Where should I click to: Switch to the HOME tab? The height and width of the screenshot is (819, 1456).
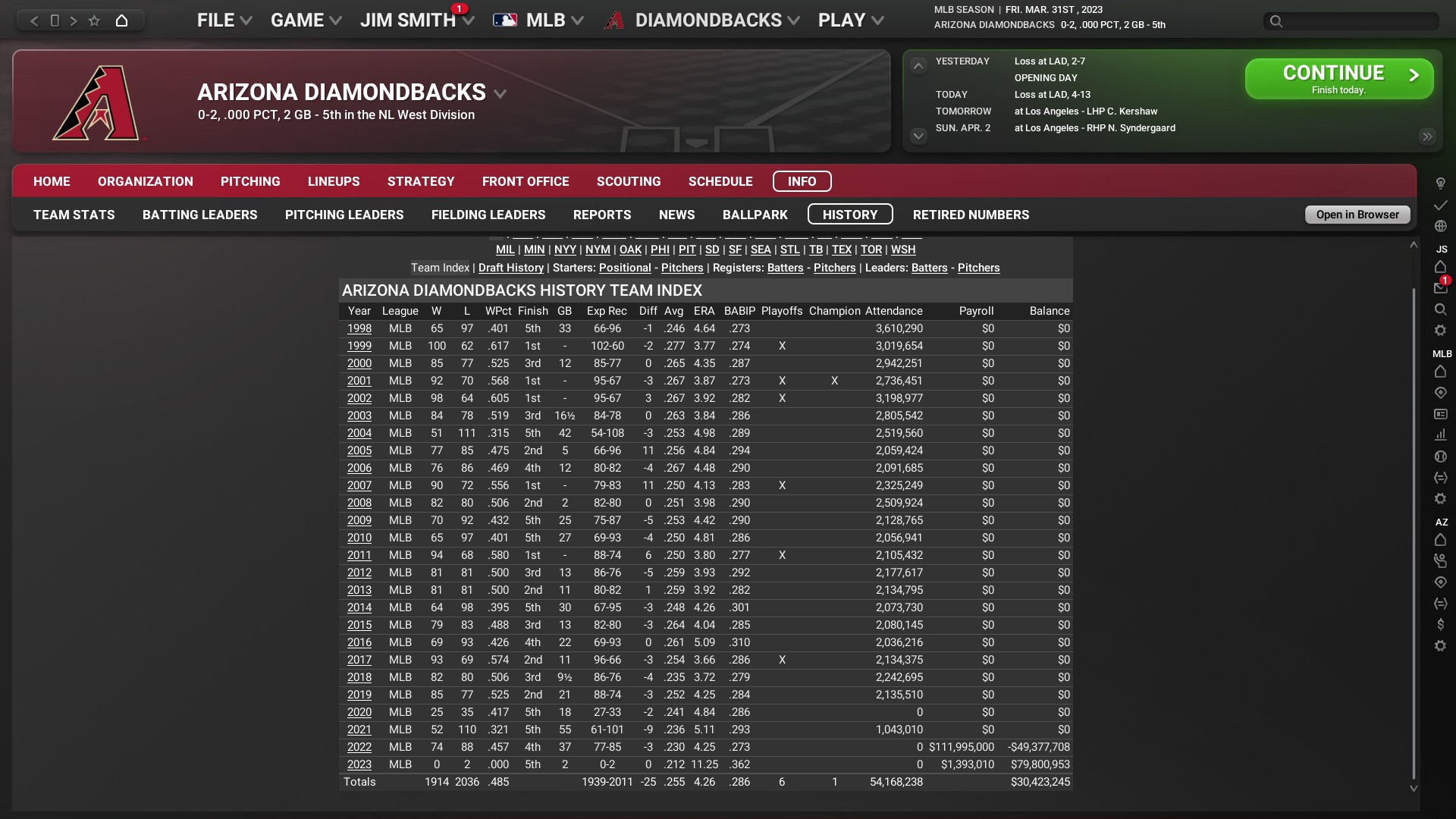tap(52, 181)
